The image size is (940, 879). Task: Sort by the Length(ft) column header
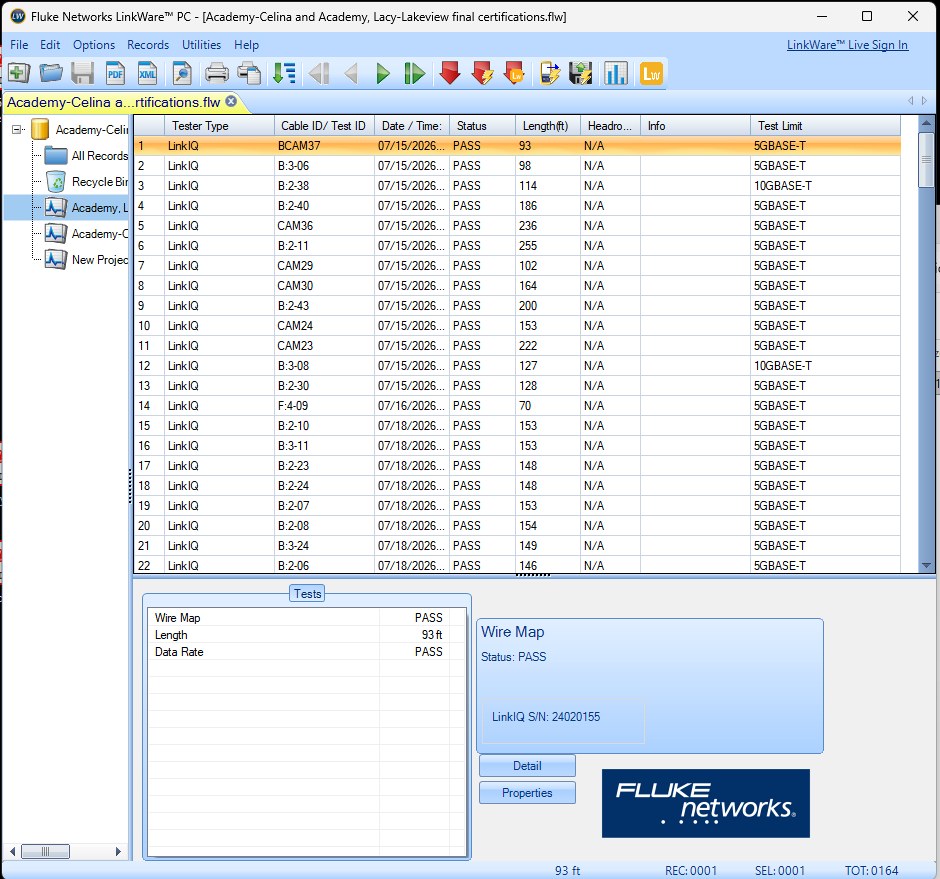pyautogui.click(x=546, y=126)
